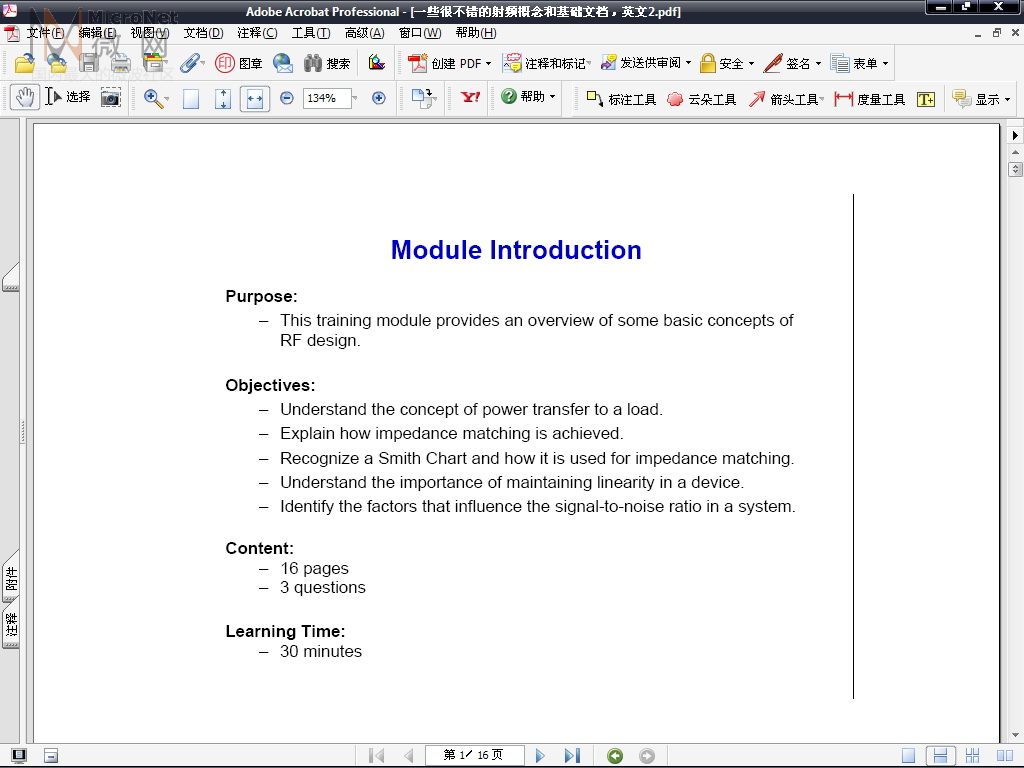Switch to single page layout
This screenshot has width=1024, height=768.
[908, 756]
